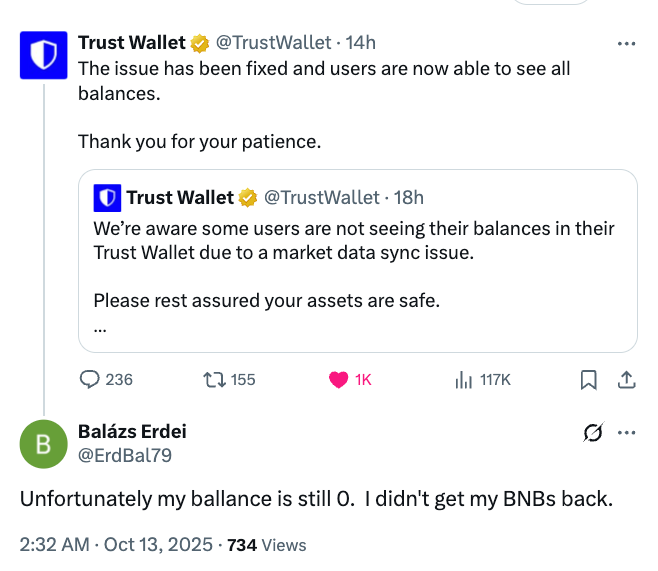Click the 14h timestamp on main tweet
Image resolution: width=658 pixels, height=571 pixels.
[x=360, y=43]
